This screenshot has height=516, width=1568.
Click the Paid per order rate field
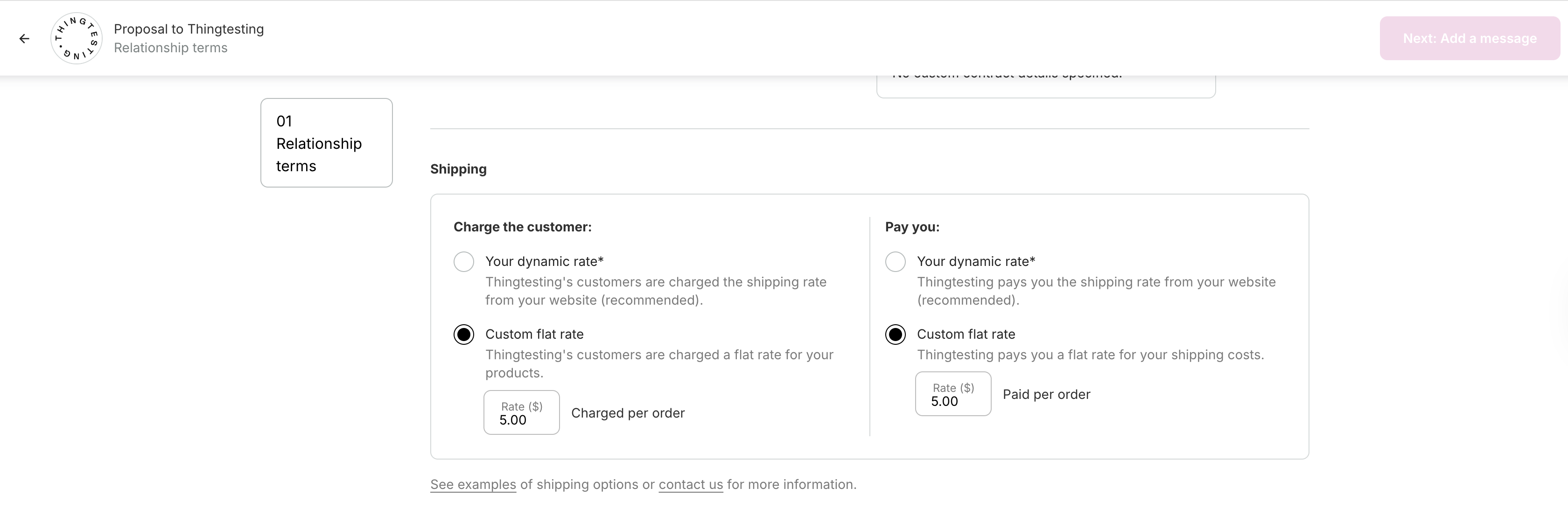coord(953,394)
